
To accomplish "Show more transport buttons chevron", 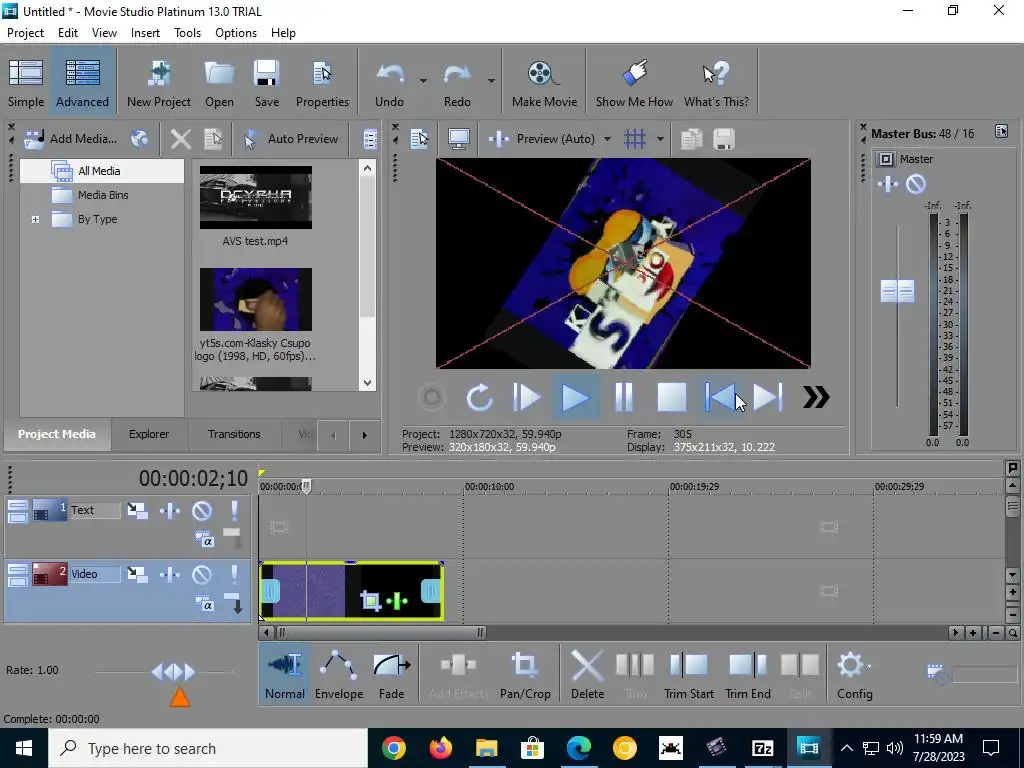I will click(x=815, y=397).
